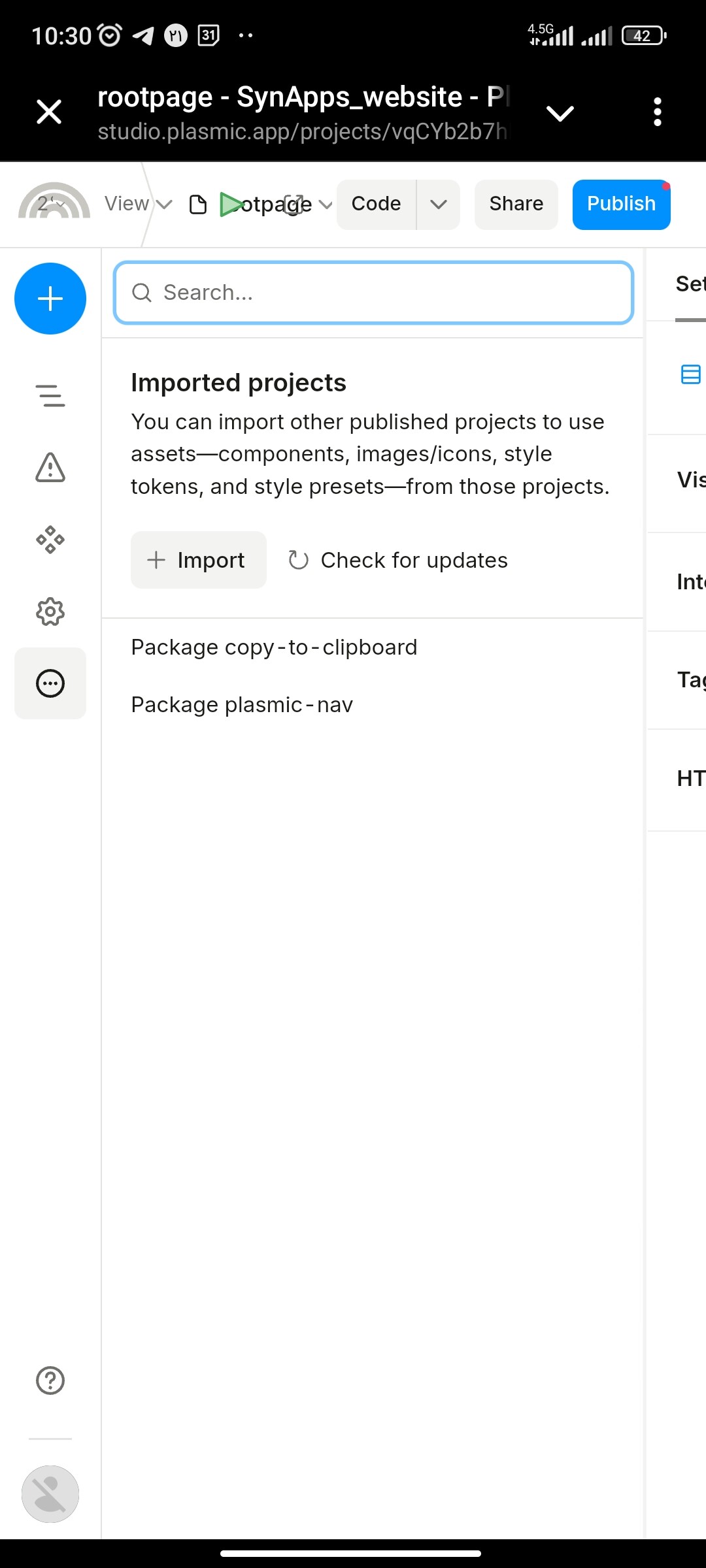Open the settings gear in sidebar

pyautogui.click(x=50, y=612)
